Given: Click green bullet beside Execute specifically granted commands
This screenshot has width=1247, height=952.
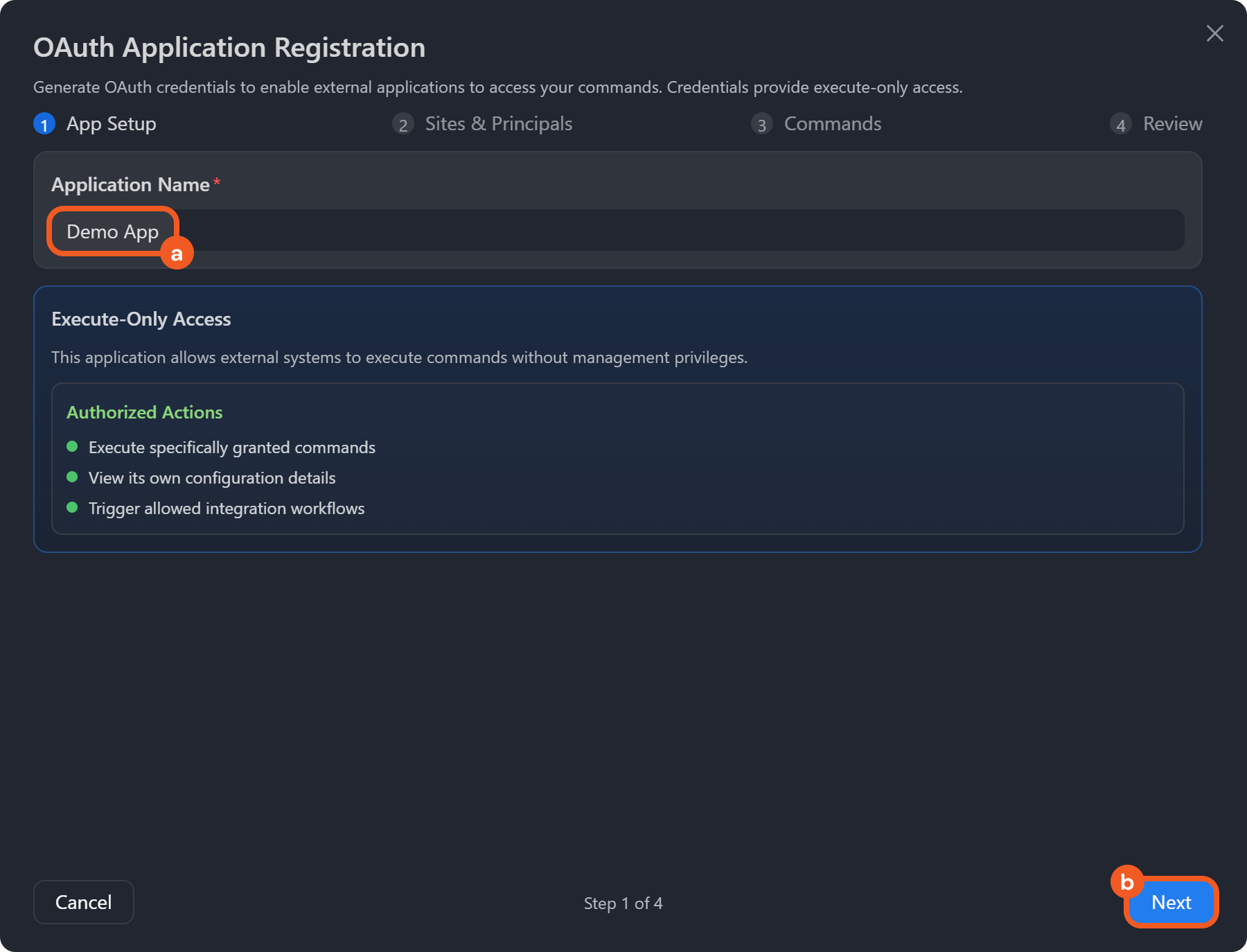Looking at the screenshot, I should (72, 447).
